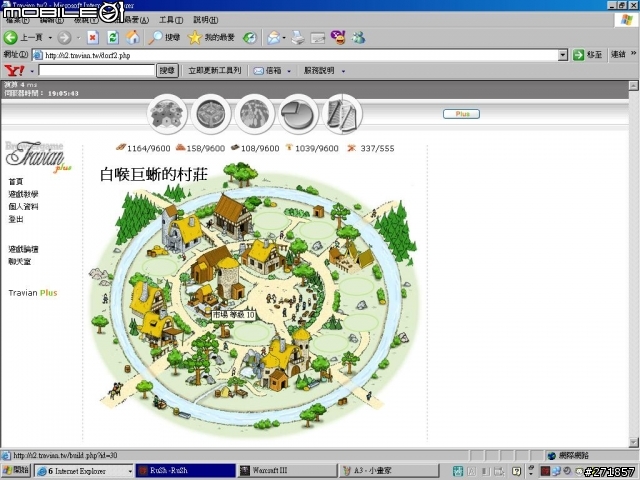The width and height of the screenshot is (640, 480).
Task: Open the 工具(T) menu
Action: point(171,20)
